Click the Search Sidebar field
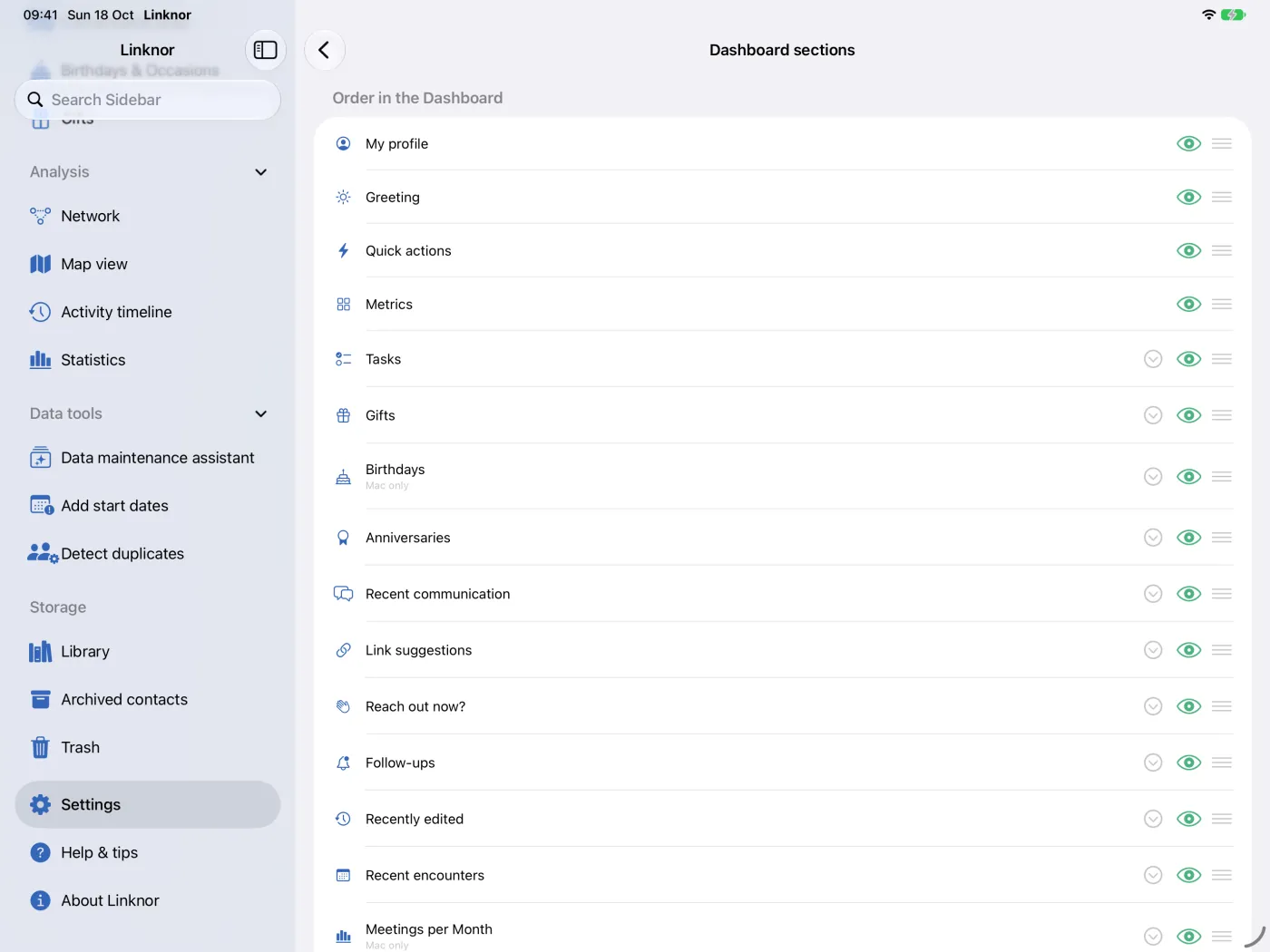 [x=148, y=100]
